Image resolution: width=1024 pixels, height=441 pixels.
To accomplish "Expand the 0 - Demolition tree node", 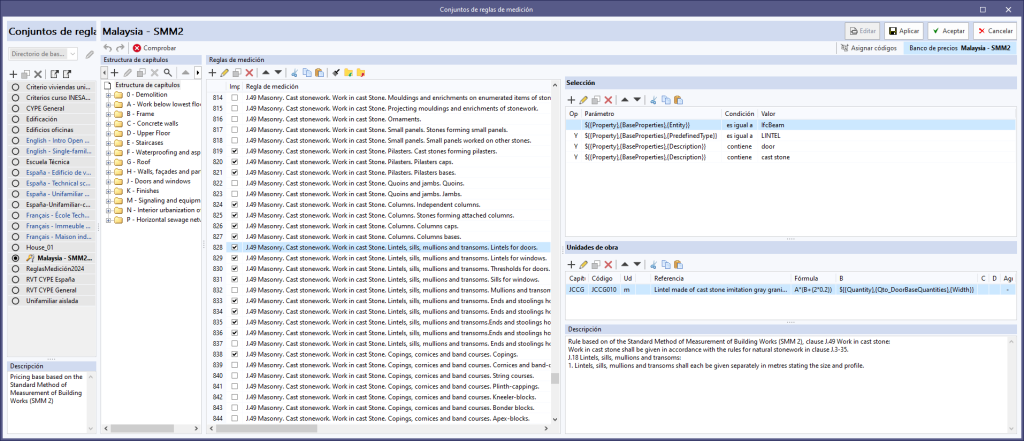I will [x=109, y=94].
